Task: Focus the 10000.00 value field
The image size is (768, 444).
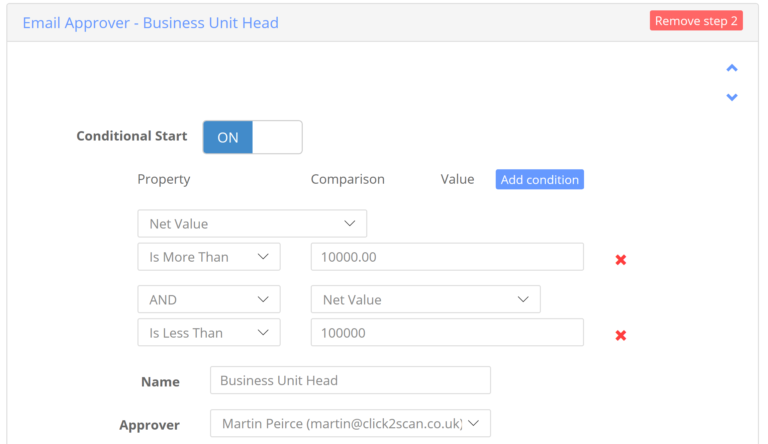Action: point(446,257)
